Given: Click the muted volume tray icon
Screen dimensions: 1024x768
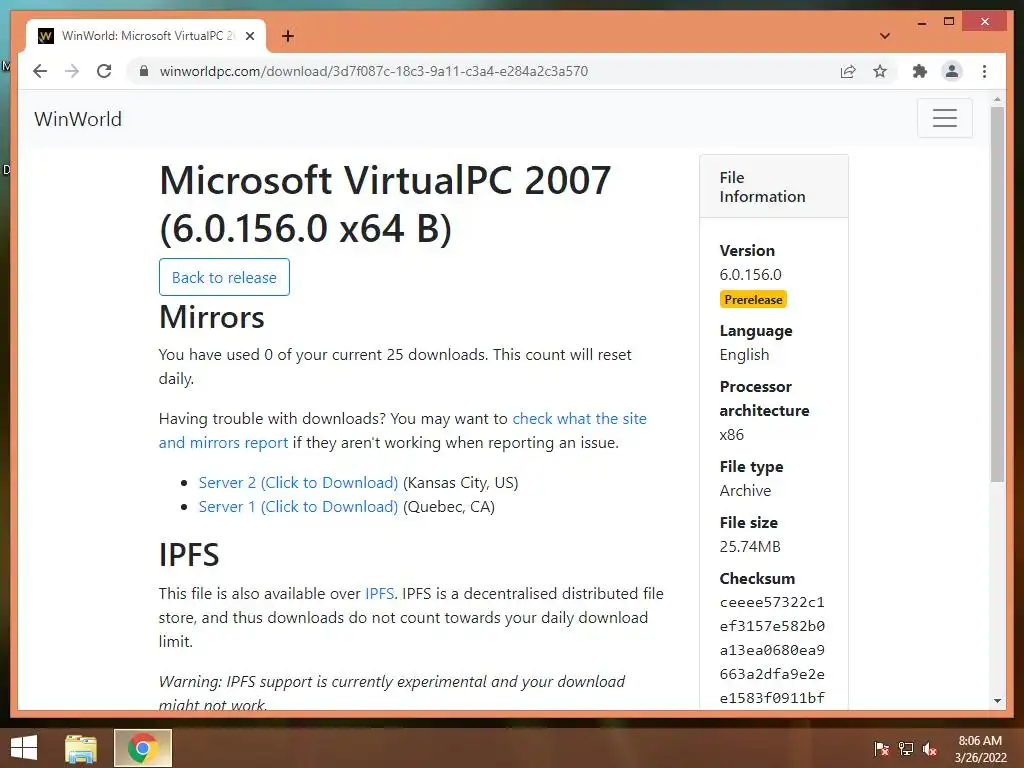Looking at the screenshot, I should [930, 749].
